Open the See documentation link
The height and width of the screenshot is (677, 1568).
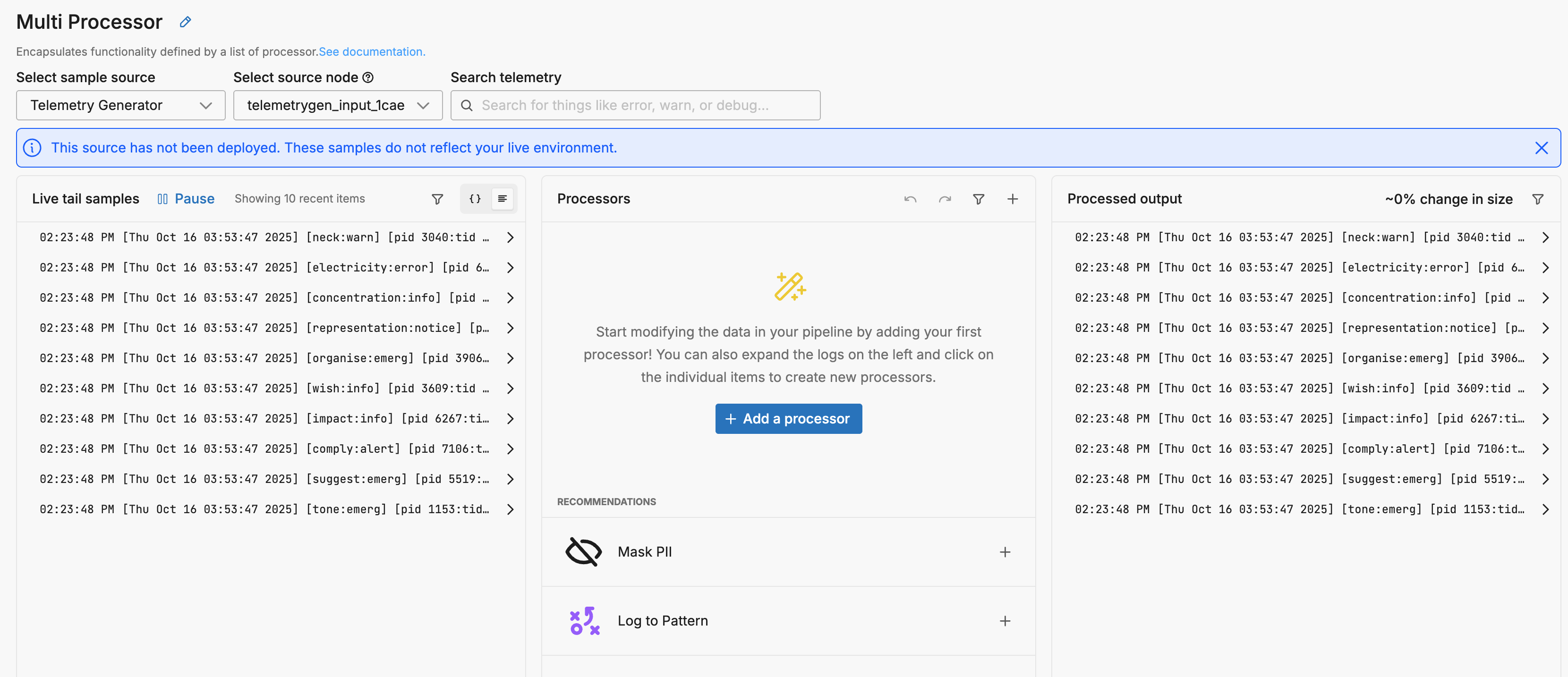pyautogui.click(x=371, y=52)
